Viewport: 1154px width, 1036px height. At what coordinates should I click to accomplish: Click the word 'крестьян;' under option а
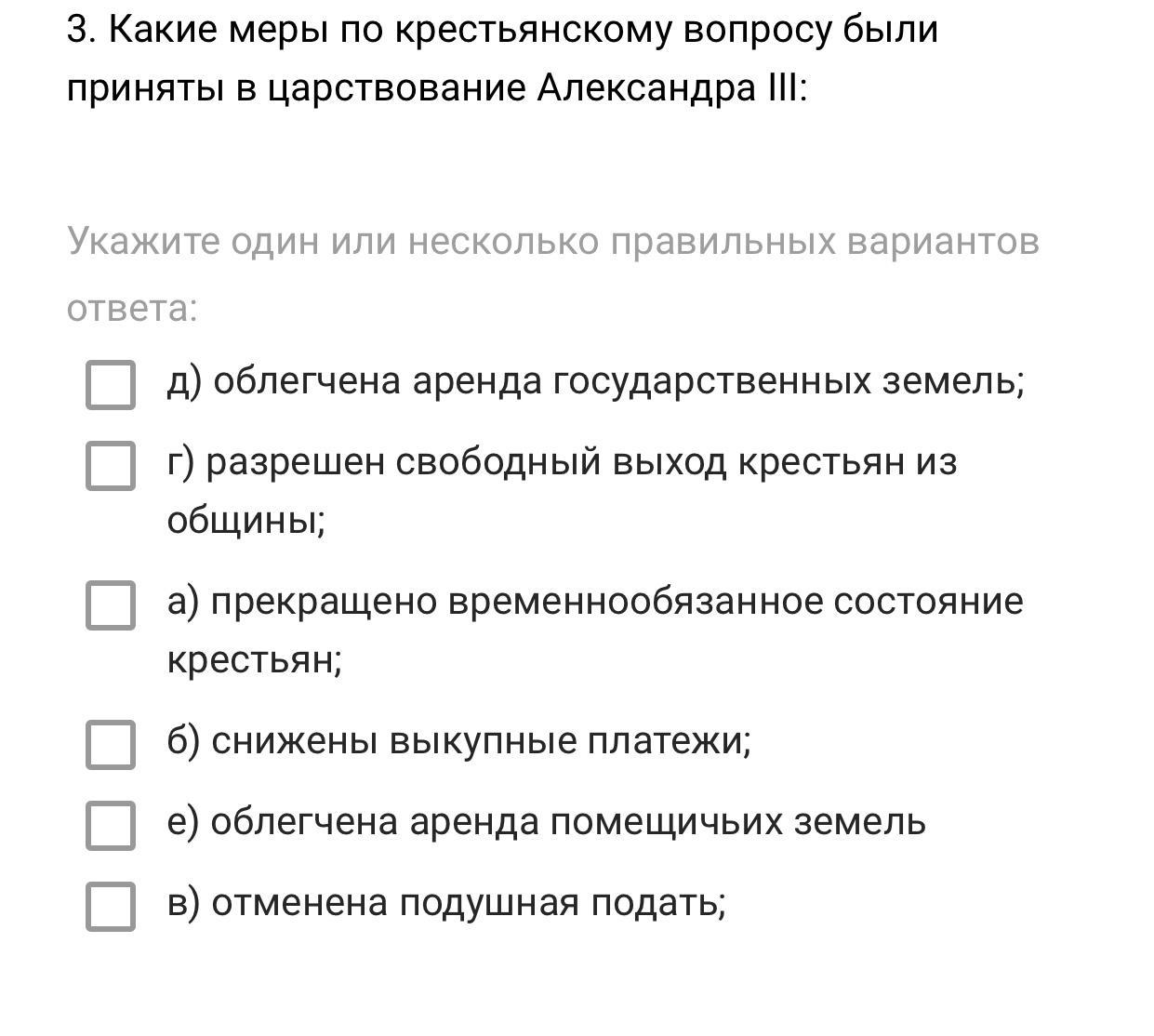click(x=255, y=660)
